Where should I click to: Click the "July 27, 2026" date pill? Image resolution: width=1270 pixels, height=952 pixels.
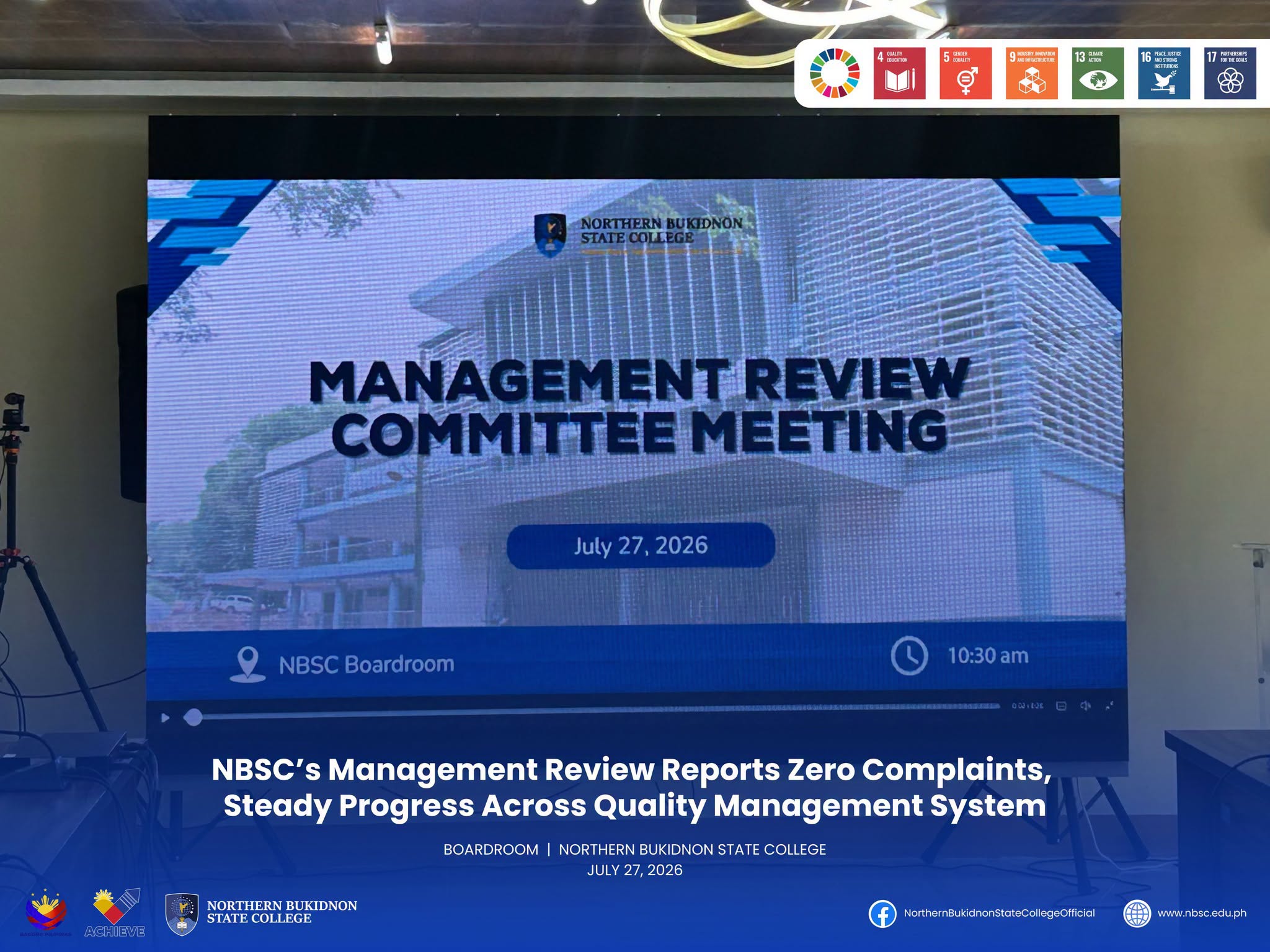tap(641, 545)
